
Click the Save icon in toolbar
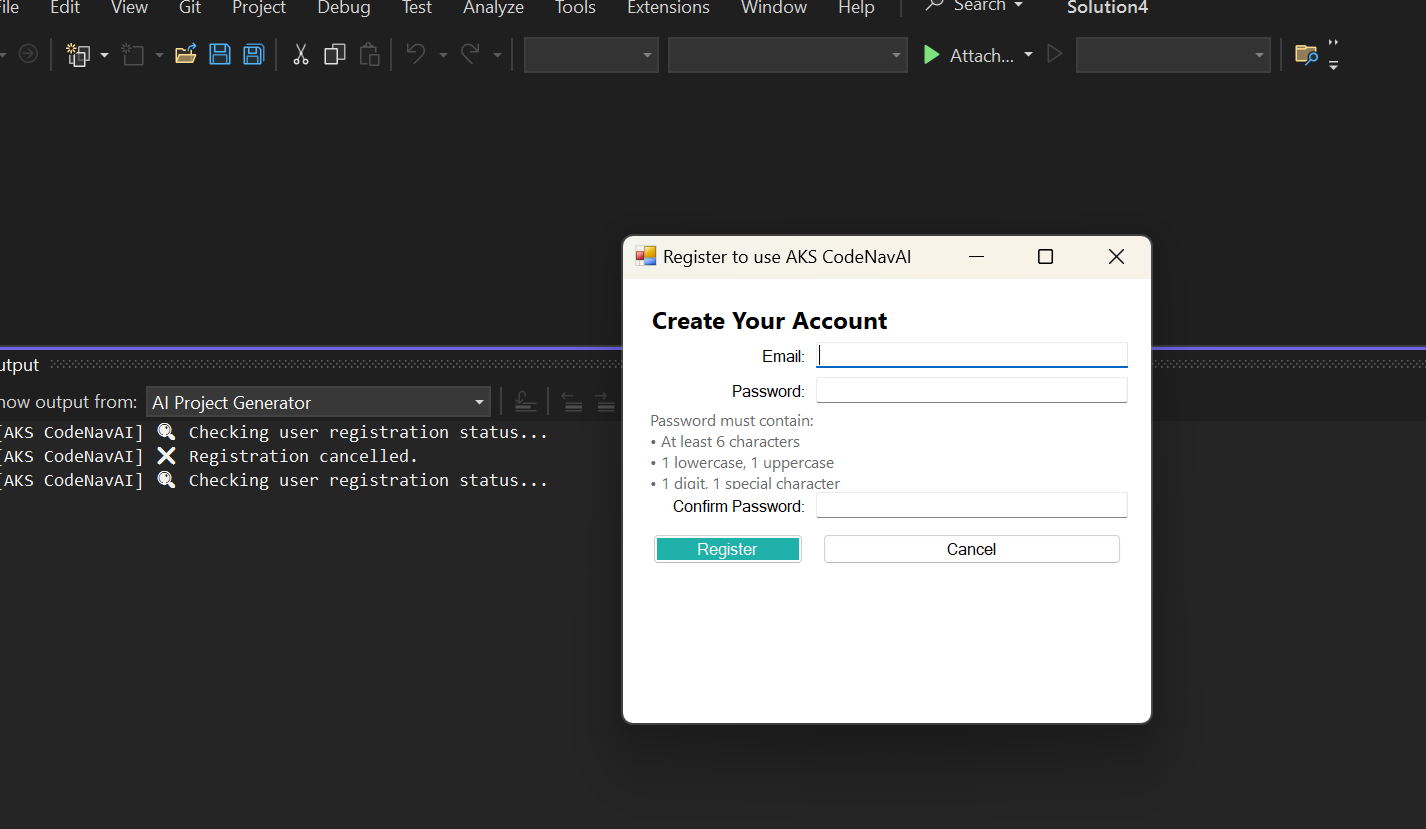219,55
